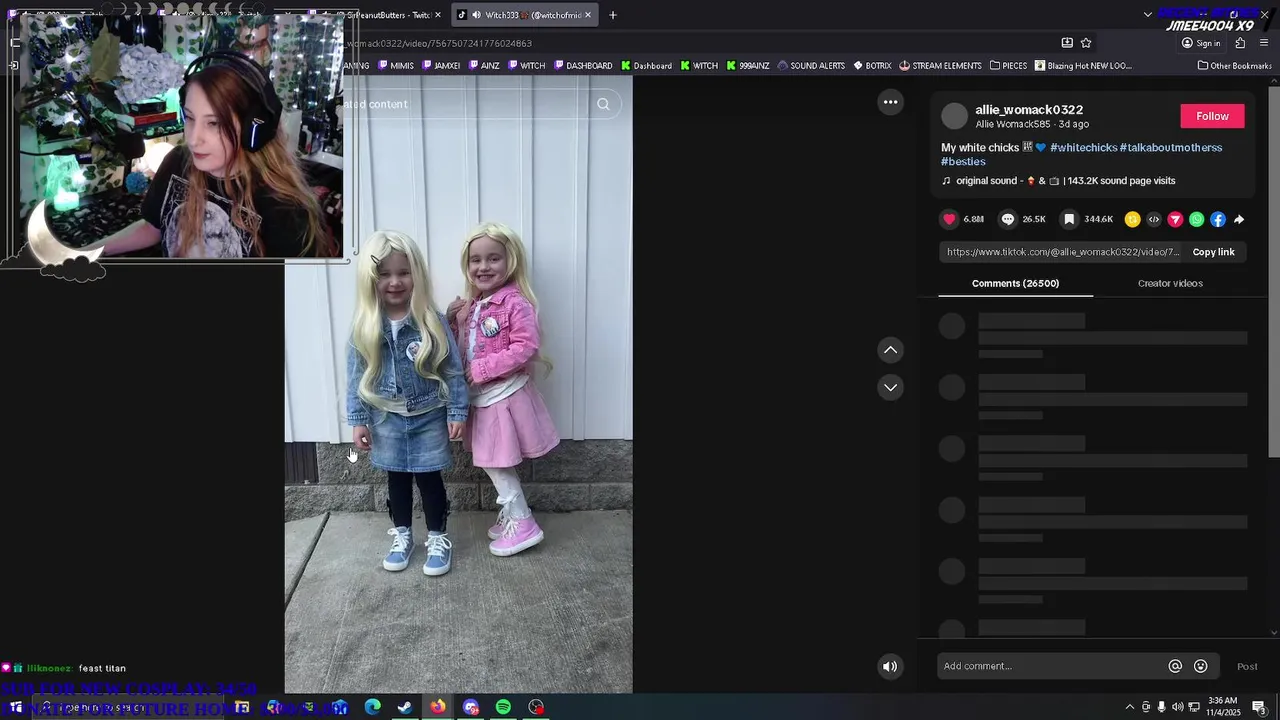This screenshot has height=720, width=1280.
Task: Switch to Creator videos tab
Action: pyautogui.click(x=1170, y=283)
